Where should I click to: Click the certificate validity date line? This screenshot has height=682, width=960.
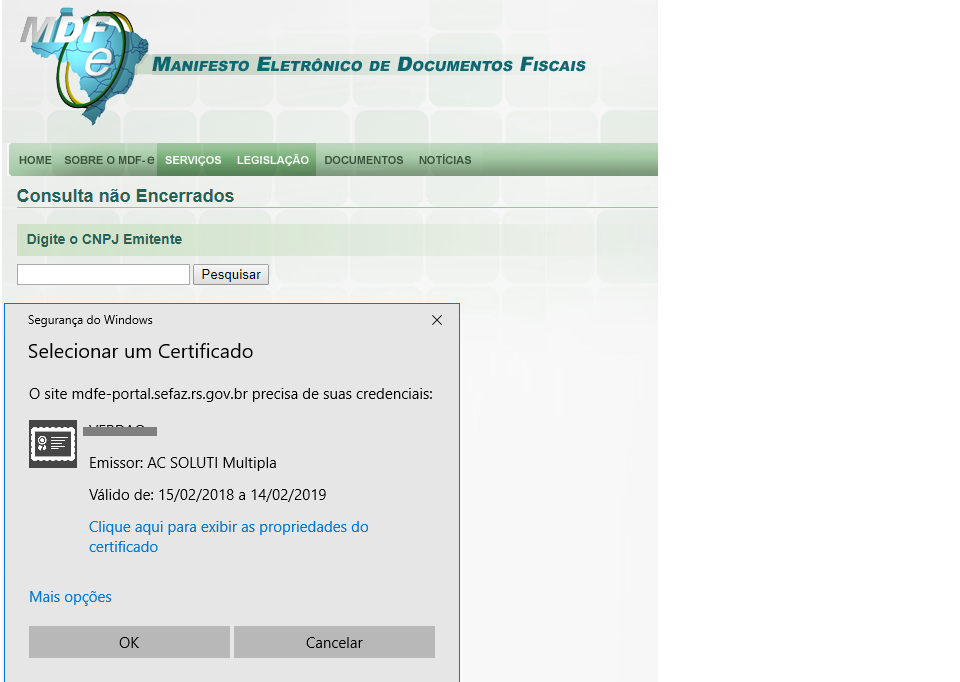pos(207,495)
